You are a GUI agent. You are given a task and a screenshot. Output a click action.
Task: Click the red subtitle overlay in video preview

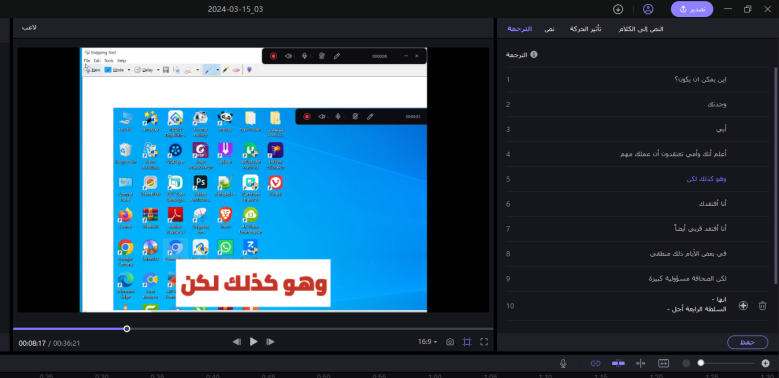(x=253, y=283)
